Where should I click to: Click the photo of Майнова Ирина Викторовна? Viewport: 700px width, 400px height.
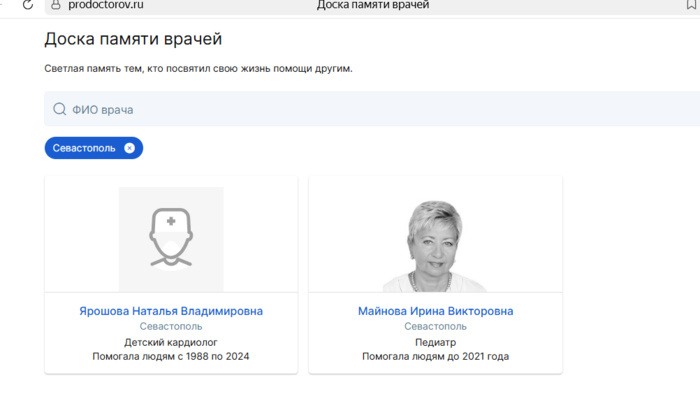tap(435, 246)
